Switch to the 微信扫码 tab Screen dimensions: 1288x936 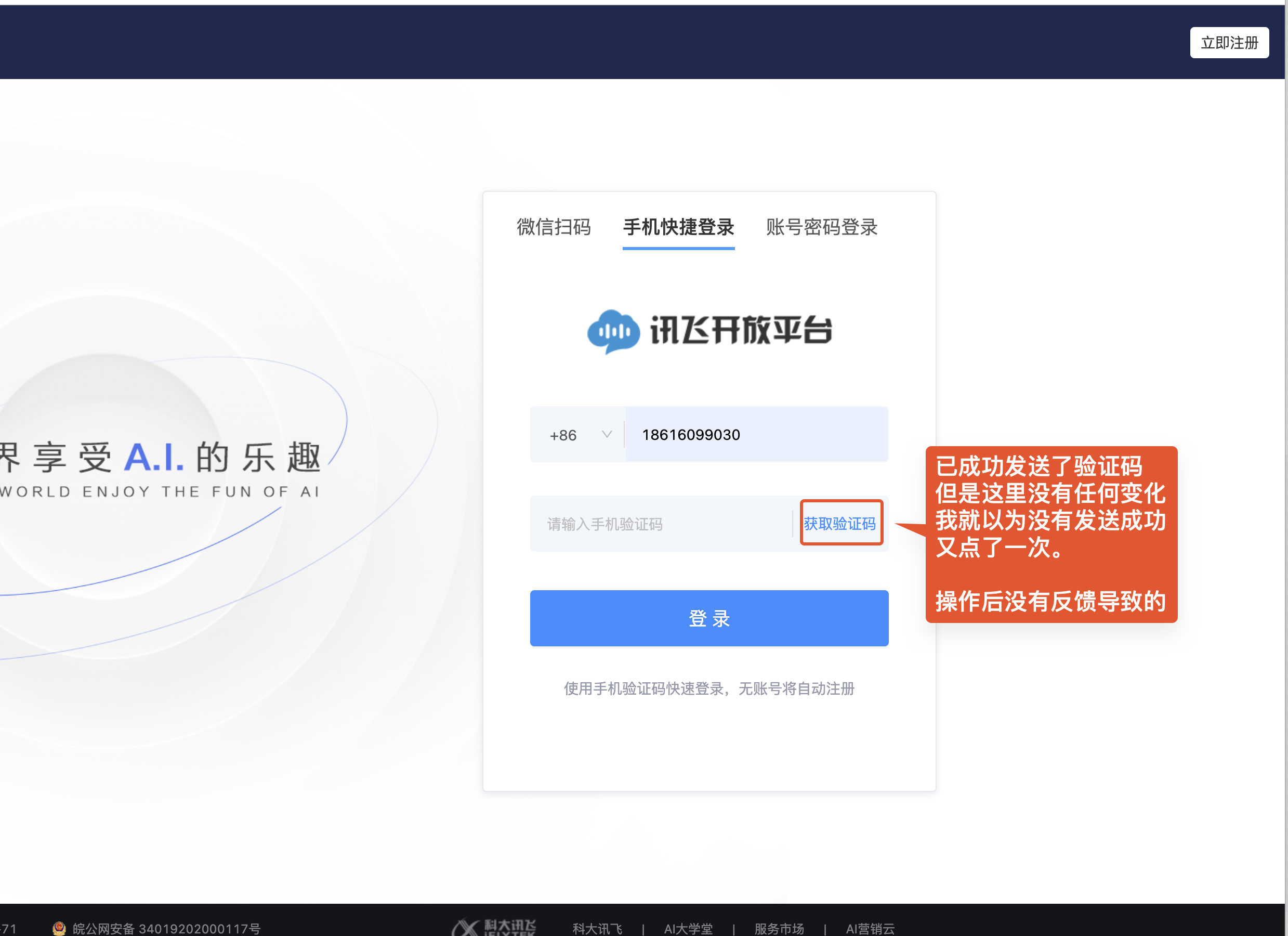[554, 227]
